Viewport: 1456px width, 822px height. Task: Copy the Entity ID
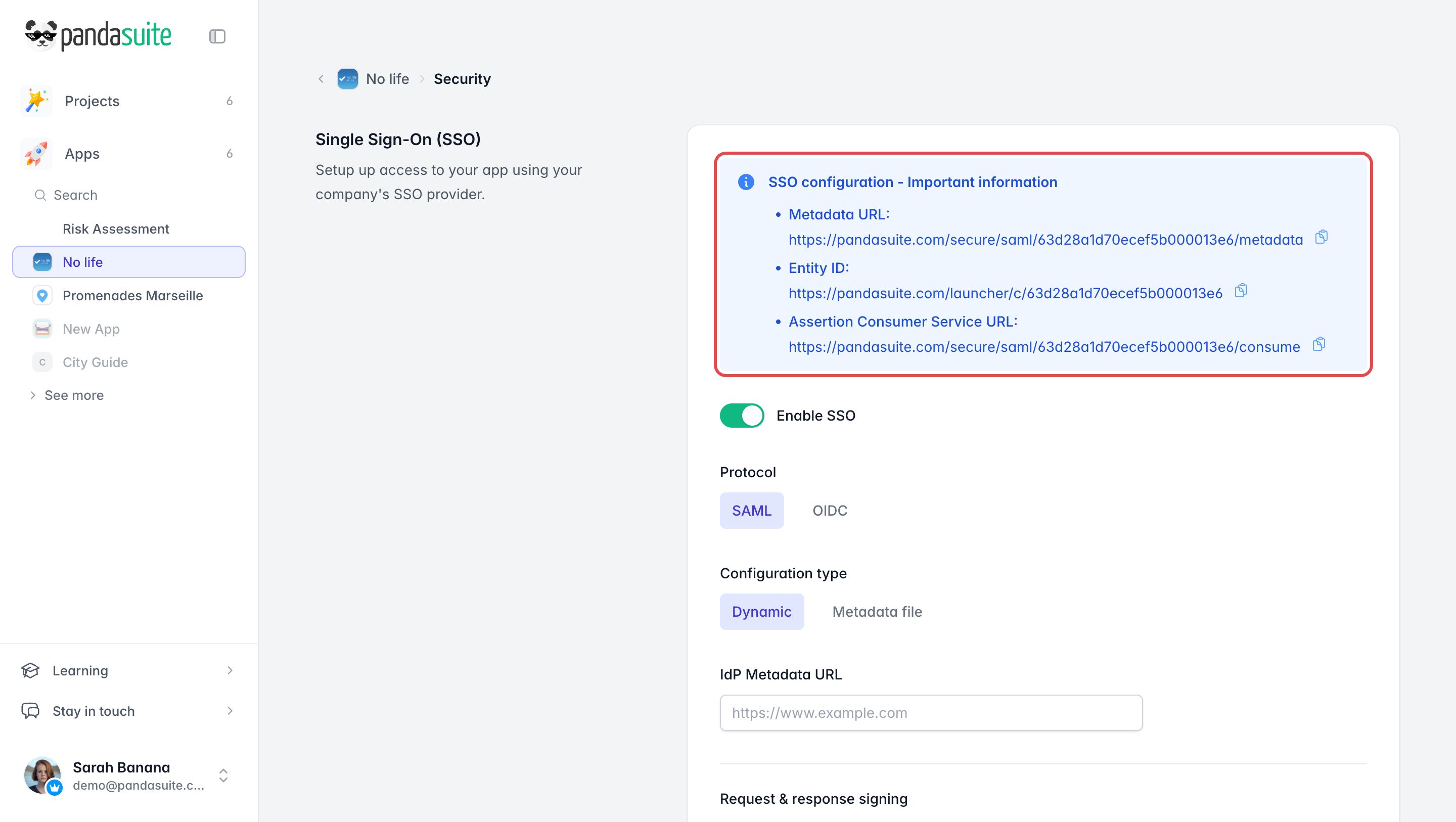coord(1241,291)
